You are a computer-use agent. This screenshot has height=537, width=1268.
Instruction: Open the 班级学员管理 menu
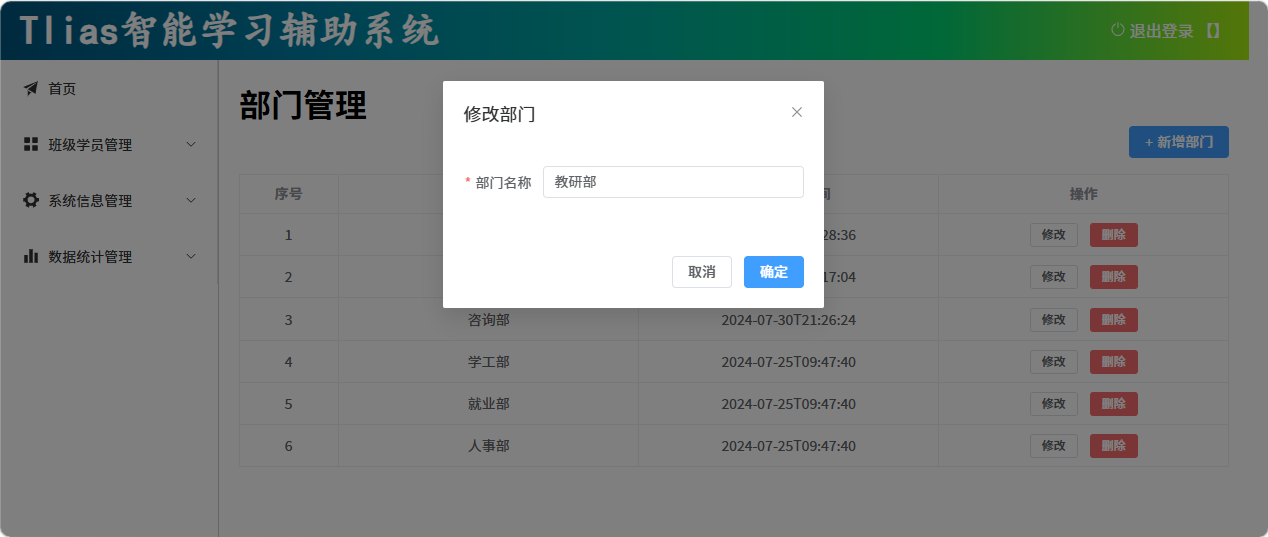[x=109, y=145]
